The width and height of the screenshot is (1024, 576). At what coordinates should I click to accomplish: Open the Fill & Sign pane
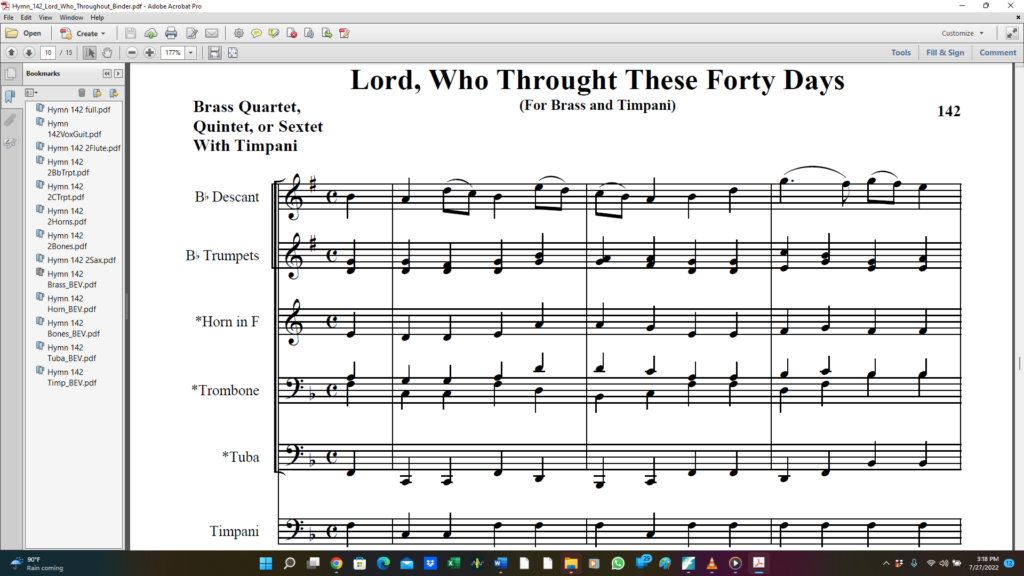[944, 52]
